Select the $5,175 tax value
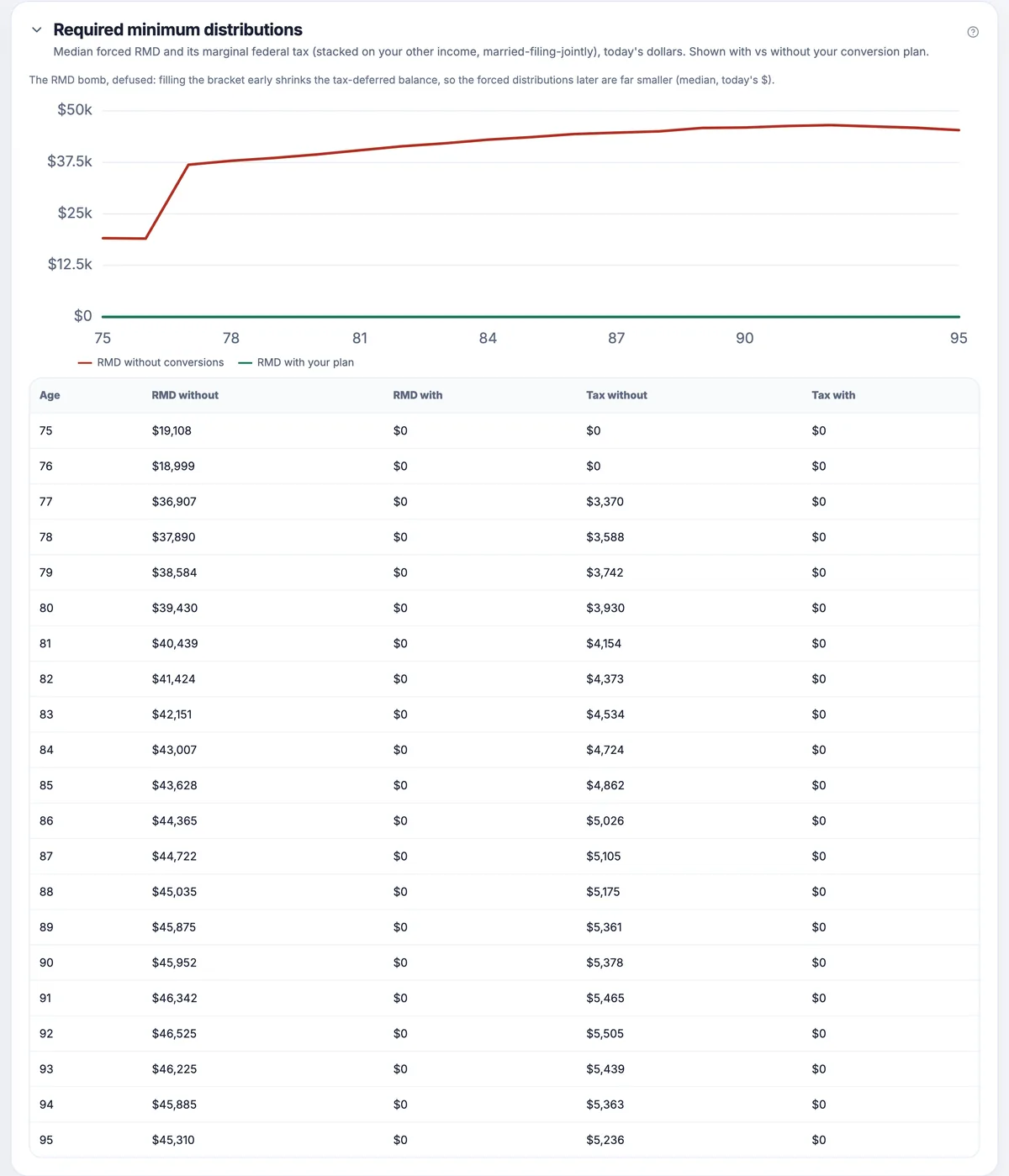 (x=603, y=892)
